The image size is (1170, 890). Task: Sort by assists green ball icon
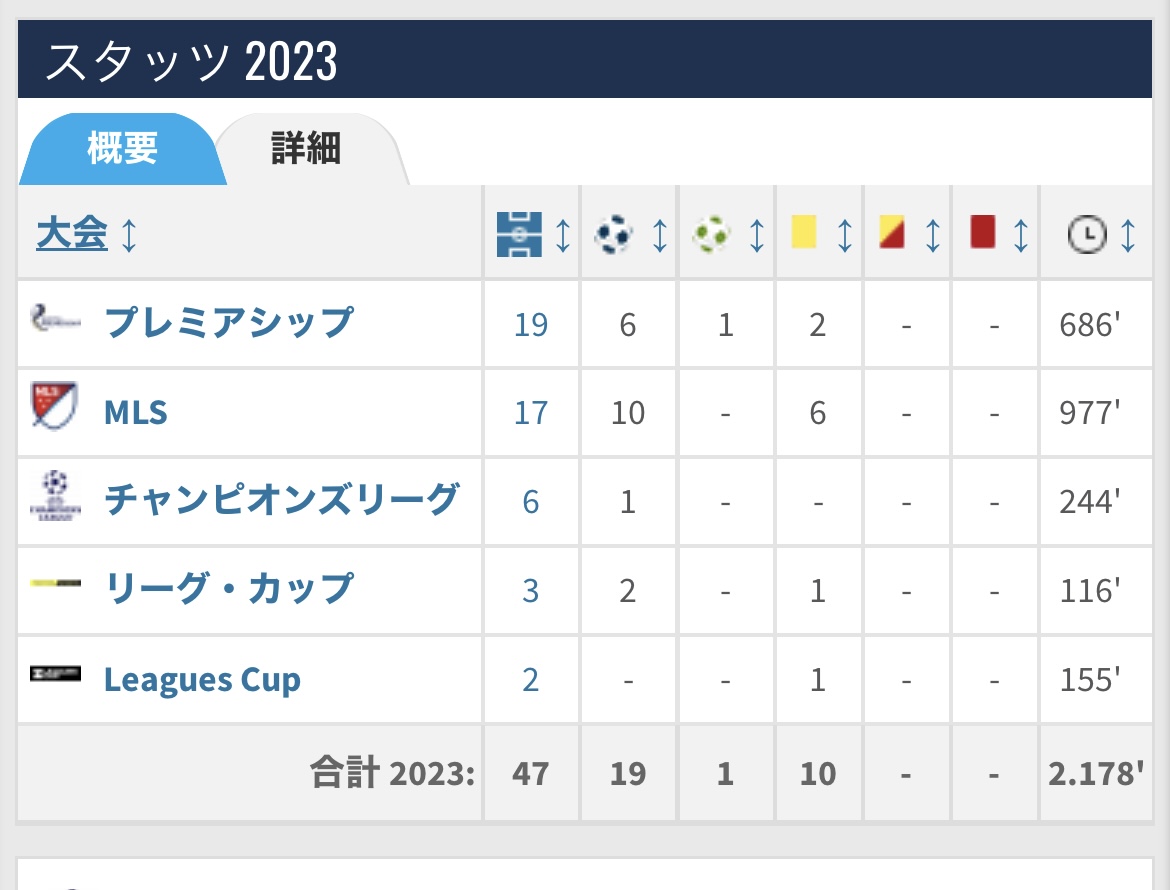711,234
